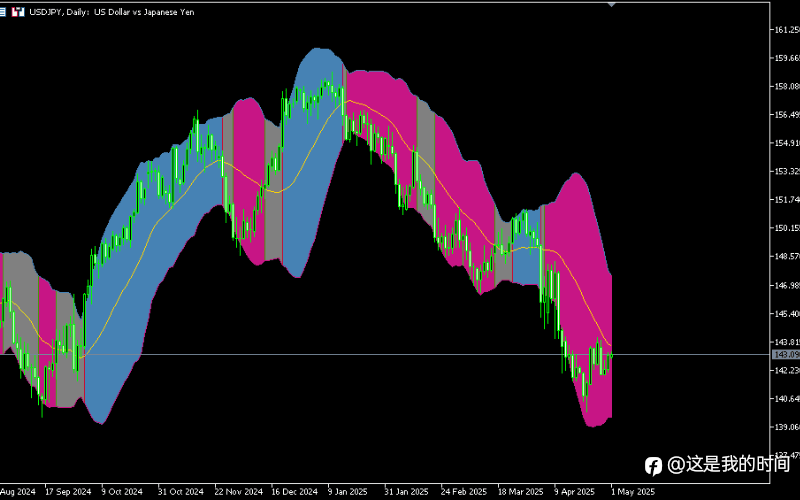This screenshot has width=800, height=500.
Task: Click the Facebook logo in the watermark
Action: [x=653, y=465]
